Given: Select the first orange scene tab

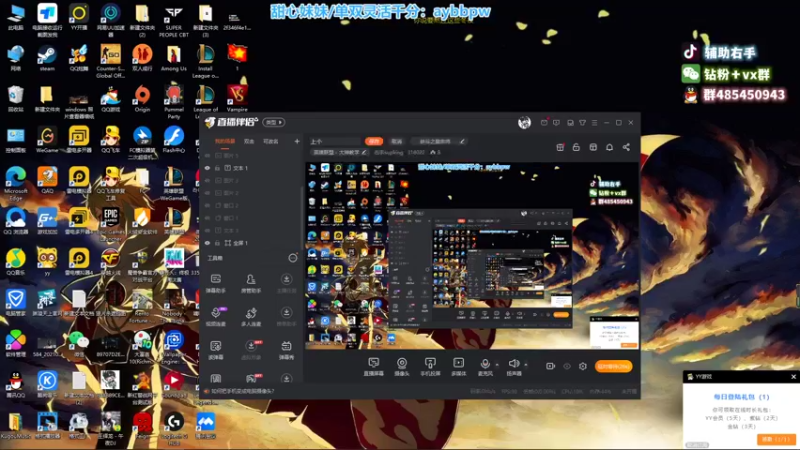Looking at the screenshot, I should [x=224, y=141].
